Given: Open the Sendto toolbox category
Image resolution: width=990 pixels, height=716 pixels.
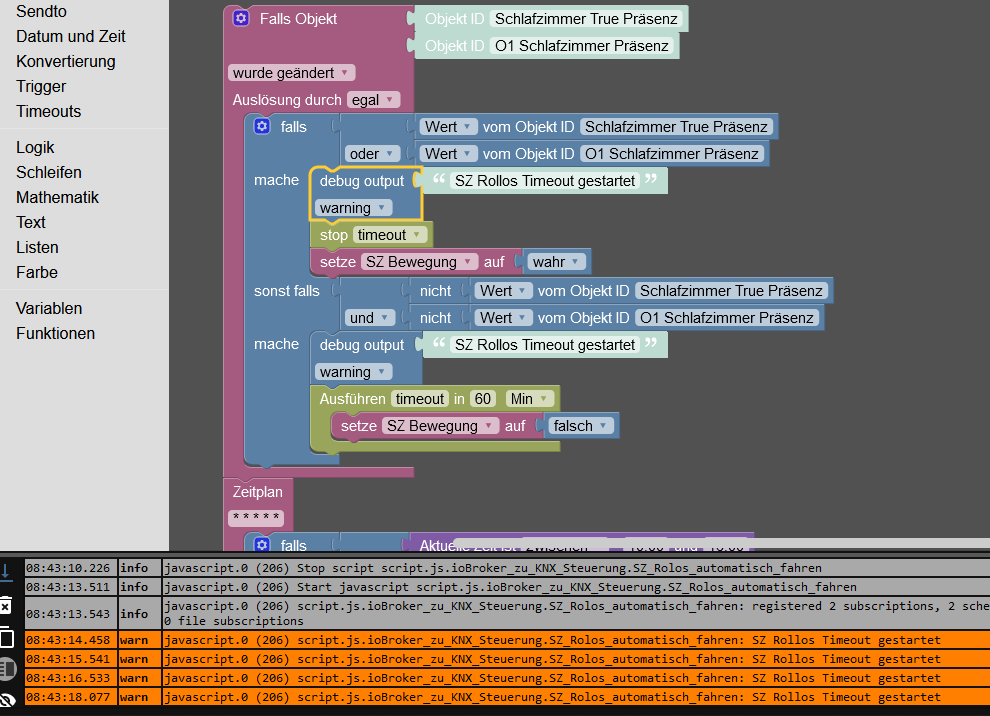Looking at the screenshot, I should [41, 11].
